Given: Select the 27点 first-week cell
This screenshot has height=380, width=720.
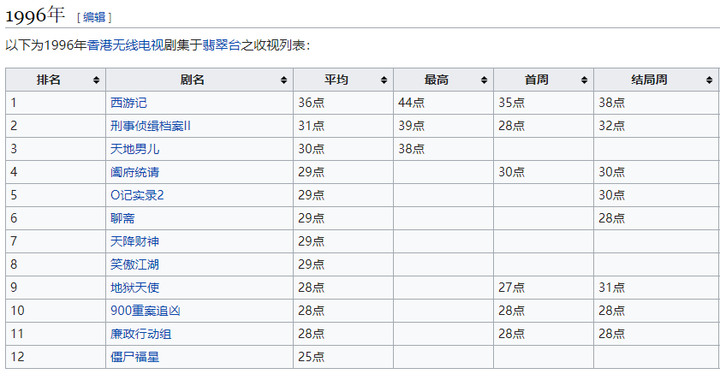Looking at the screenshot, I should tap(544, 288).
